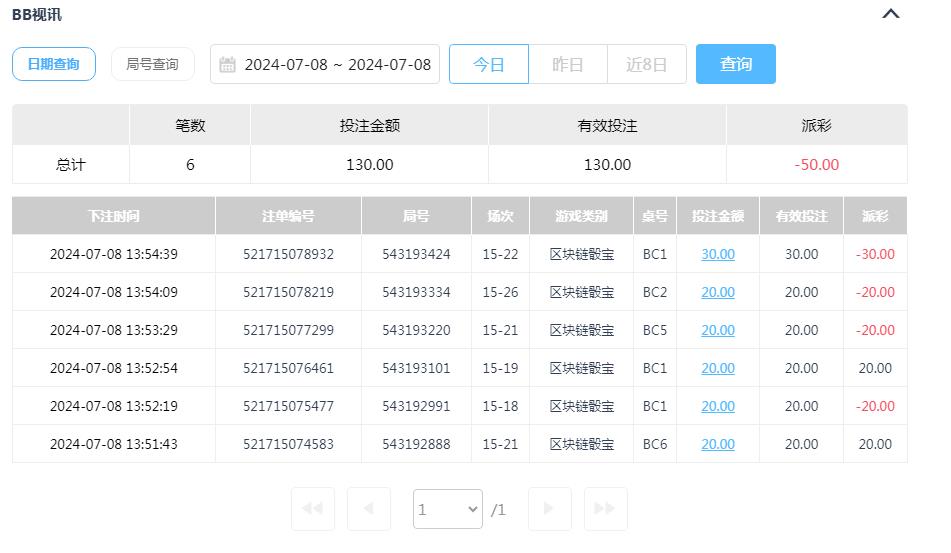Image resolution: width=951 pixels, height=553 pixels.
Task: Open 20.00 bet link for order 521715075477
Action: click(718, 406)
